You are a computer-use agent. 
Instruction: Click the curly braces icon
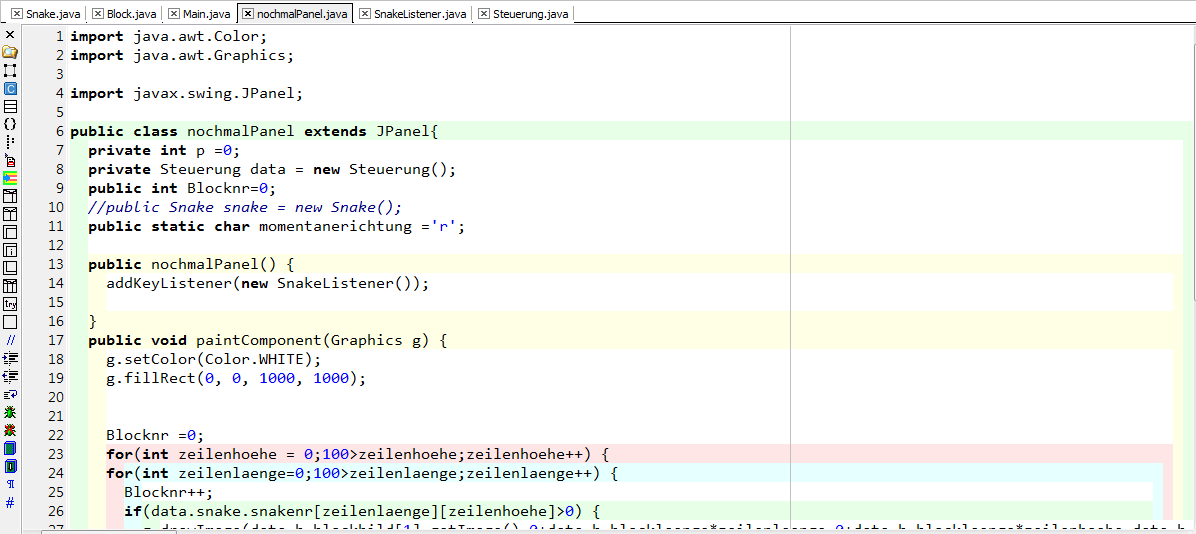[x=10, y=124]
